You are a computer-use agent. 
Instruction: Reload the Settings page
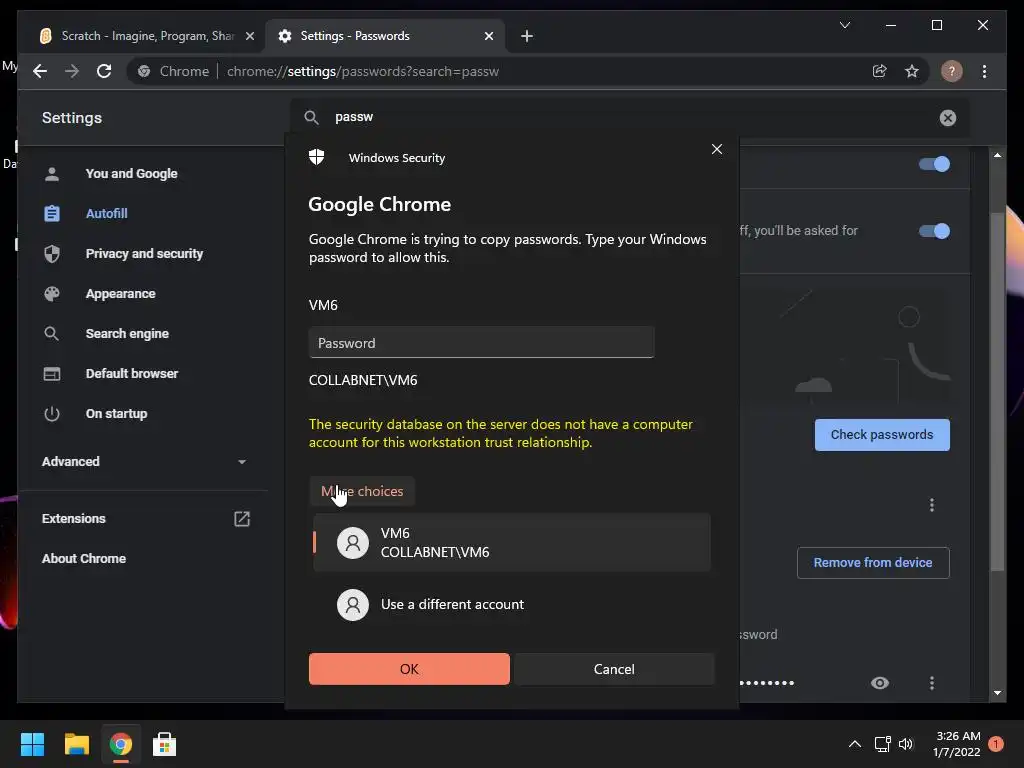tap(104, 71)
